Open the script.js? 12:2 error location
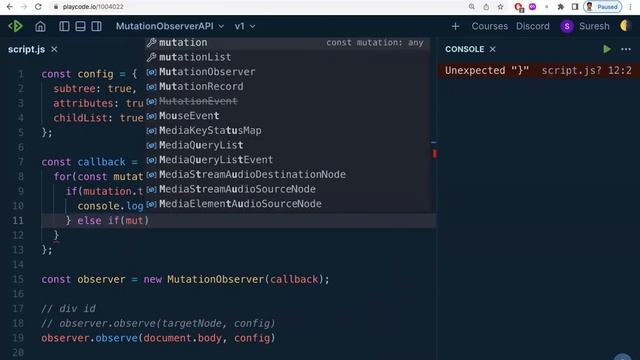Viewport: 640px width, 360px height. click(x=587, y=70)
